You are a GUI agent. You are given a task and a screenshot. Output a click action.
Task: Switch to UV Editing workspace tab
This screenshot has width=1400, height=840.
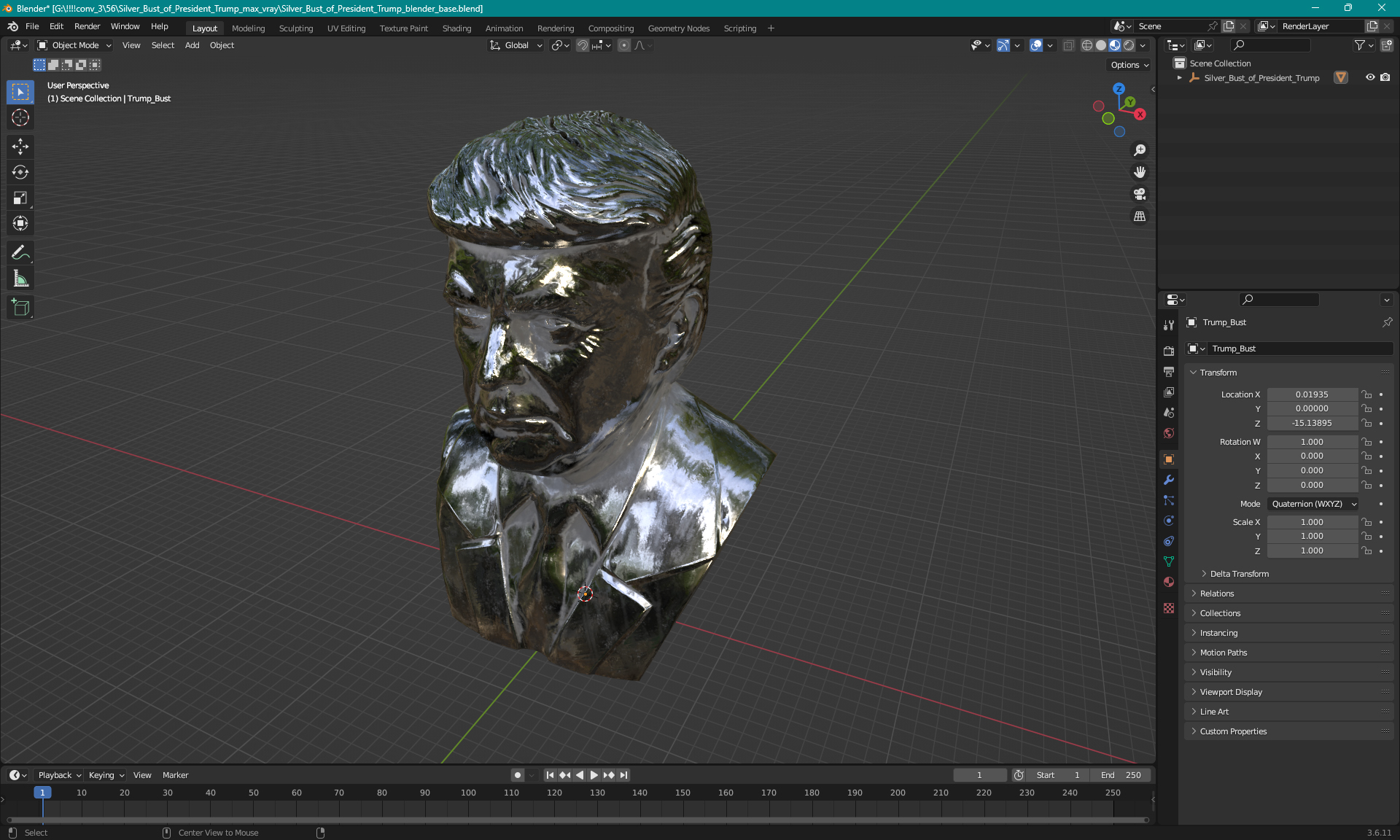pos(346,28)
